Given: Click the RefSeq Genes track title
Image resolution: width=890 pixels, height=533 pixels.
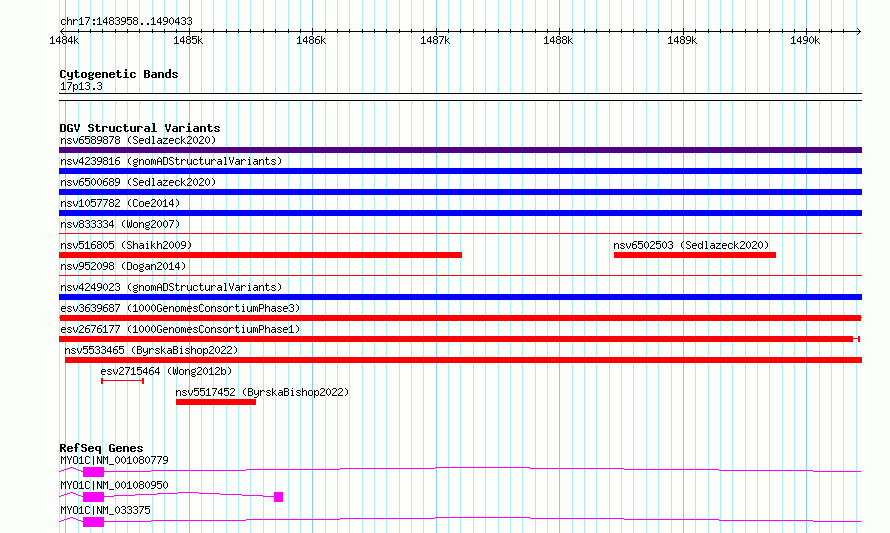Looking at the screenshot, I should [x=101, y=448].
